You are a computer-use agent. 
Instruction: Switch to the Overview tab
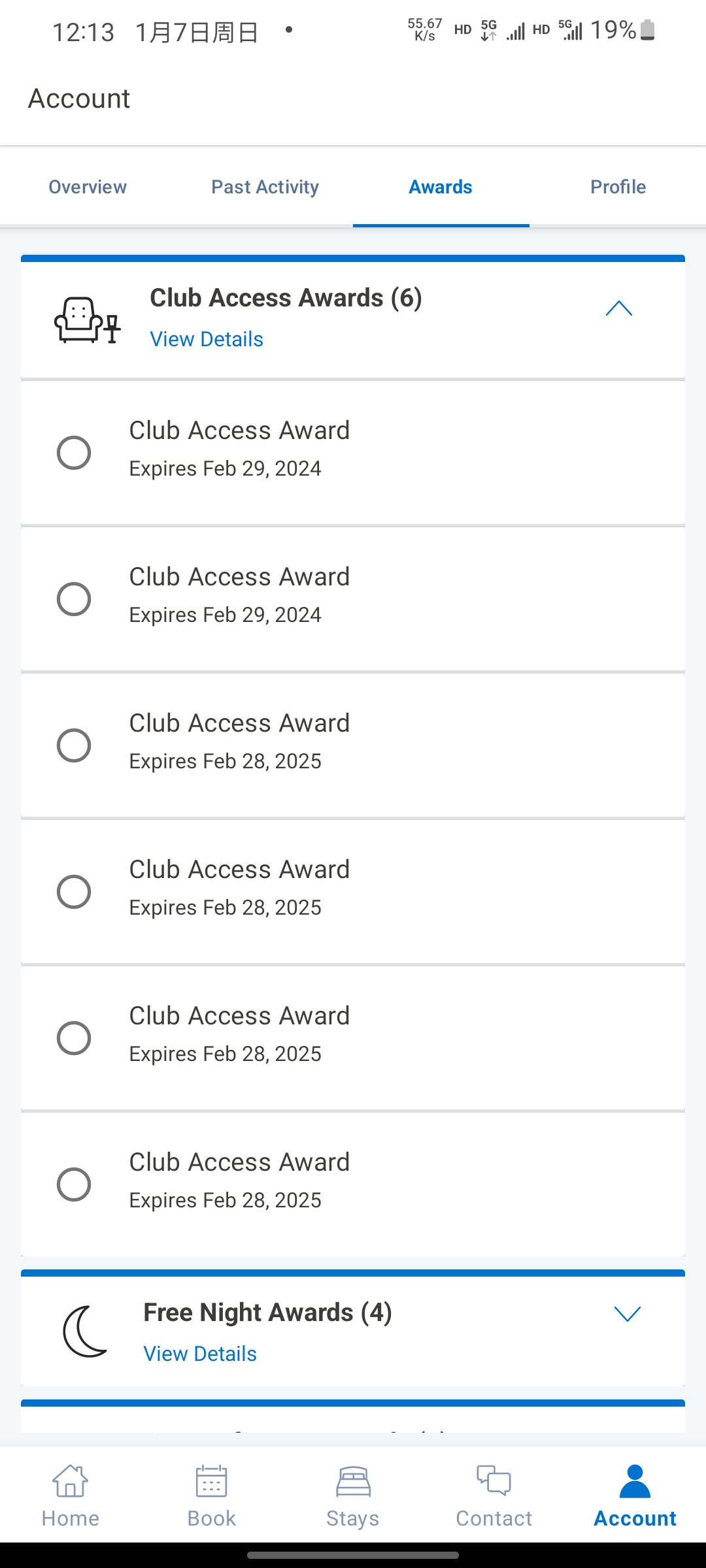(x=88, y=187)
